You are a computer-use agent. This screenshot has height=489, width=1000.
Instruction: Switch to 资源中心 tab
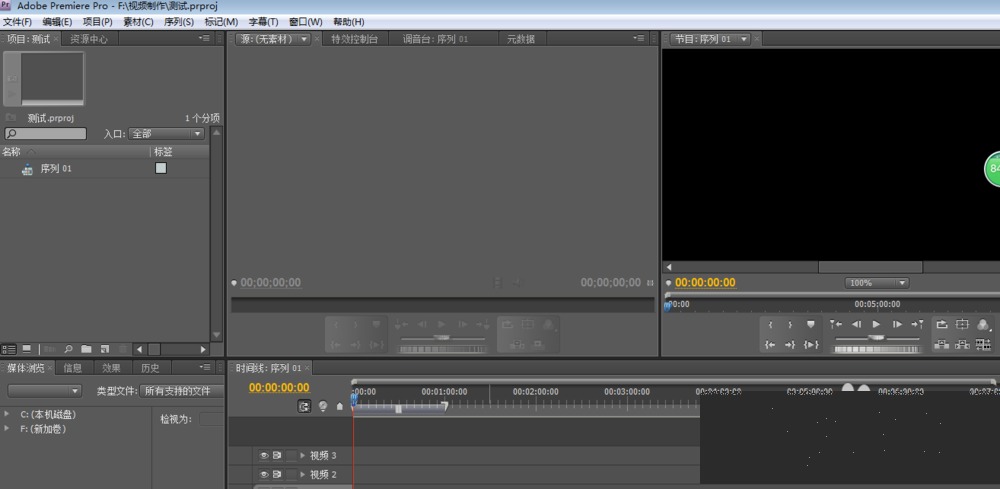click(x=89, y=39)
